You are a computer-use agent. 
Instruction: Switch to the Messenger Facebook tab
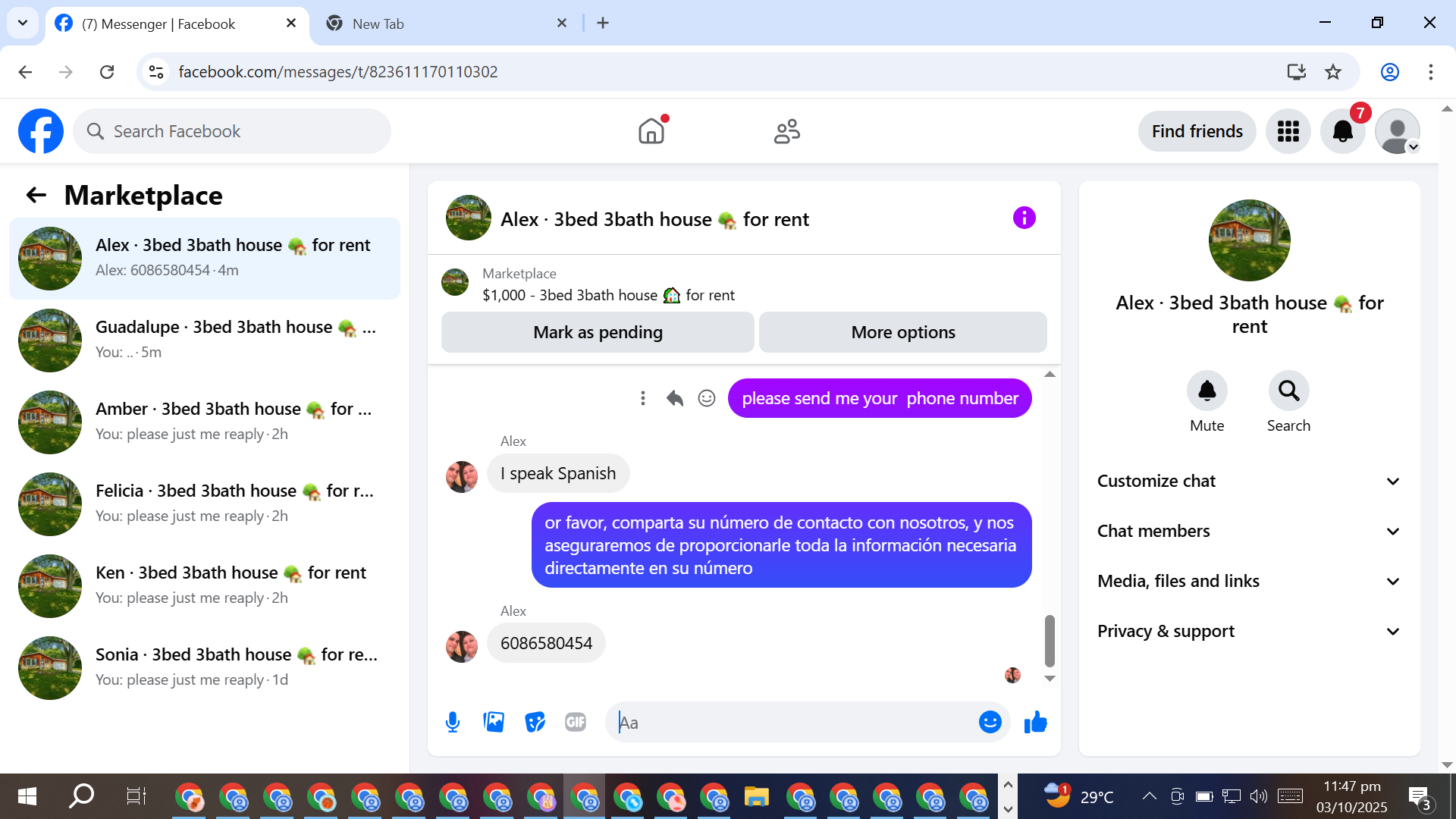(x=177, y=24)
